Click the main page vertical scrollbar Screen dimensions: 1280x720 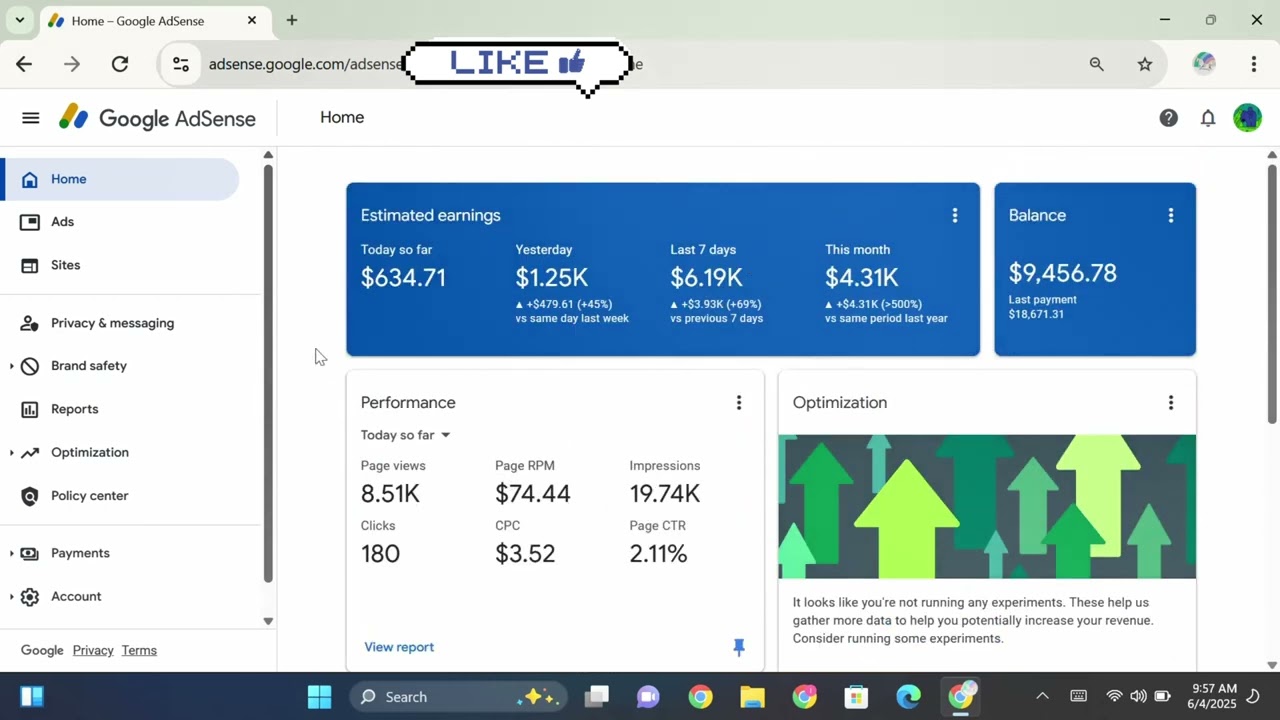[x=1272, y=293]
